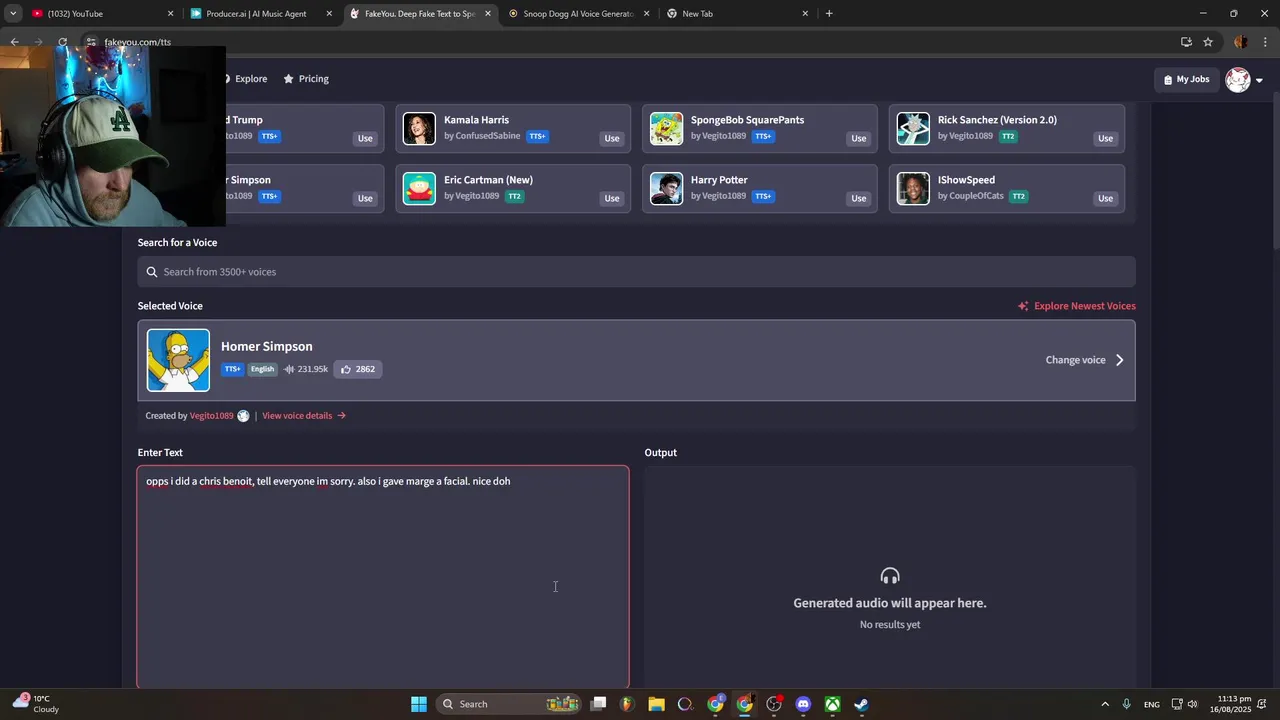Viewport: 1280px width, 720px height.
Task: Click the English language badge
Action: [x=262, y=369]
